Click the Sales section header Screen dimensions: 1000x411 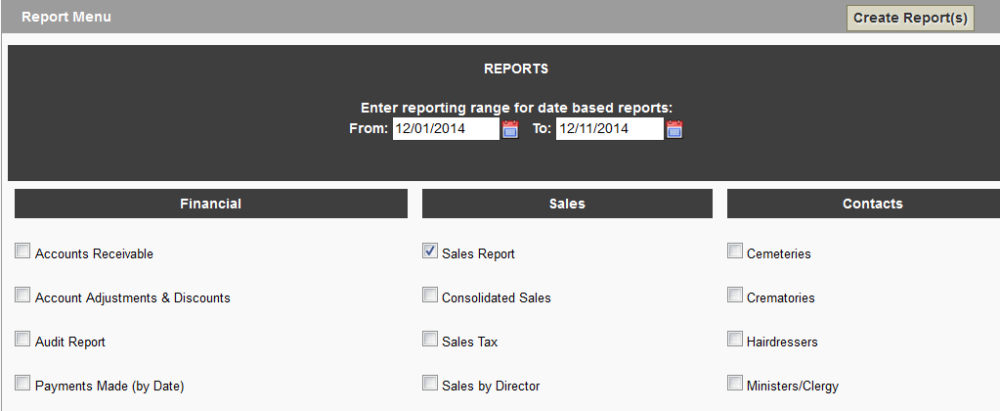[567, 204]
